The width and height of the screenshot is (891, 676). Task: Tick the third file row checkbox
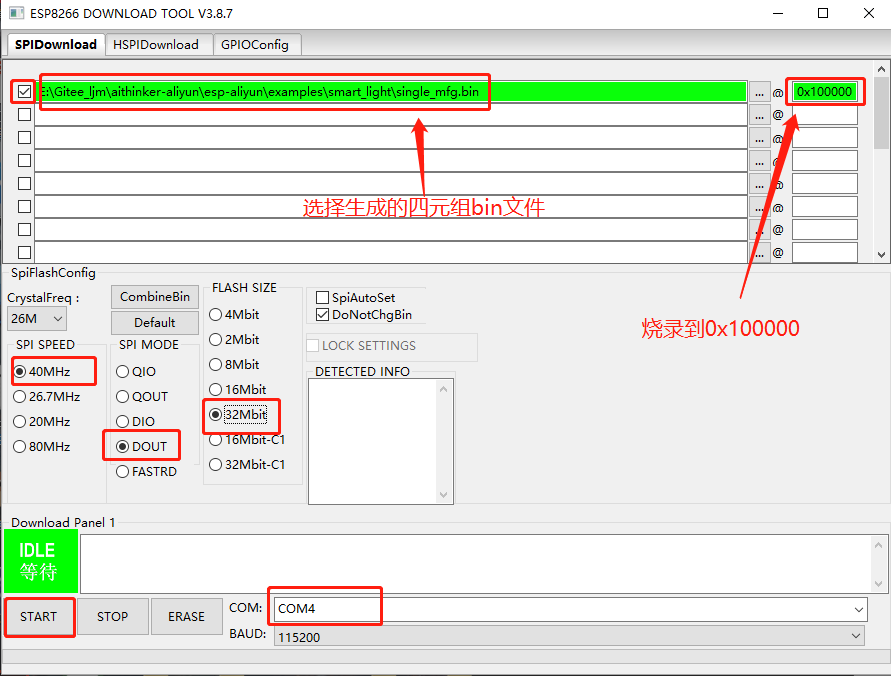(x=24, y=137)
